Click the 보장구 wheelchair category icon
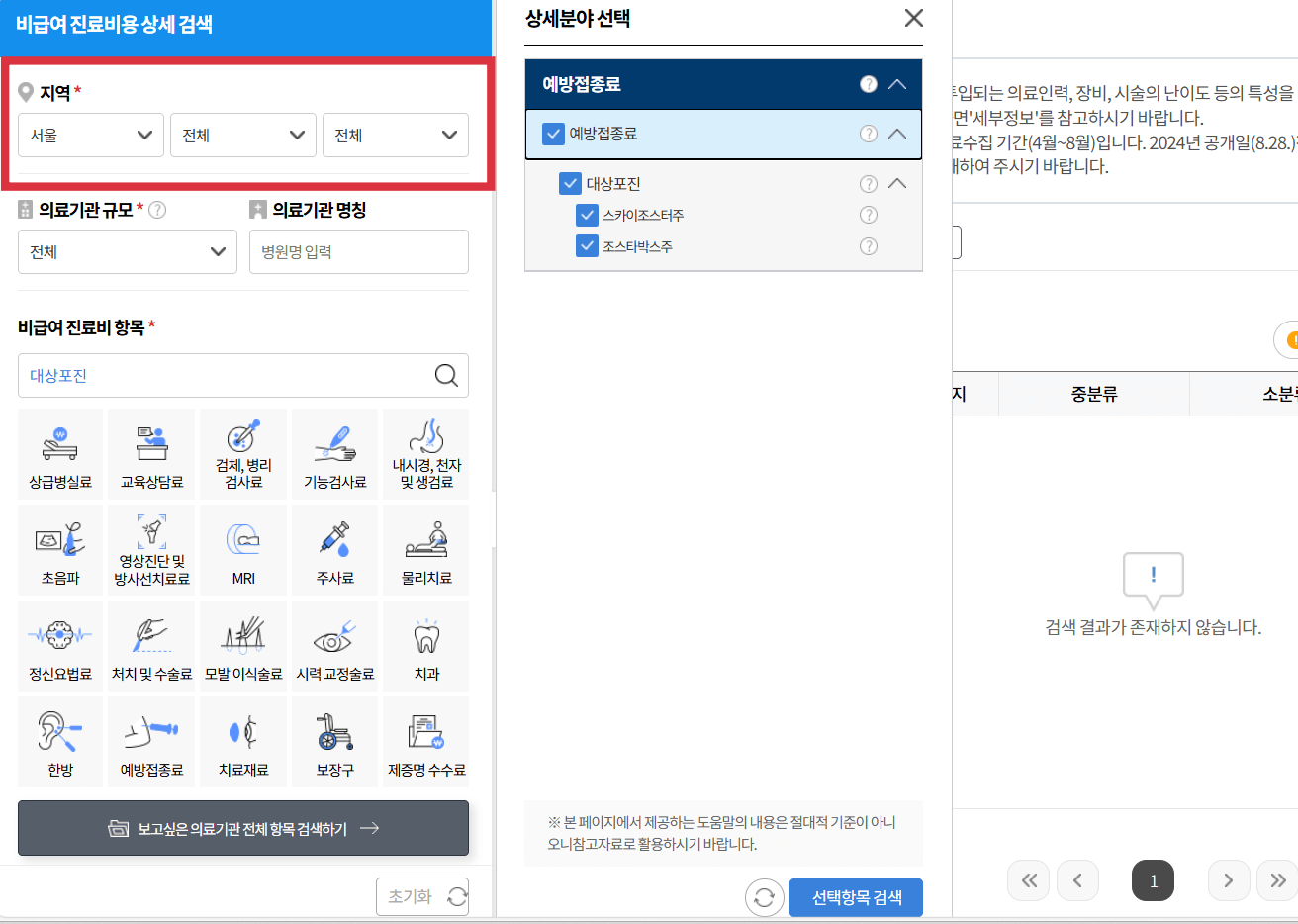 point(334,742)
